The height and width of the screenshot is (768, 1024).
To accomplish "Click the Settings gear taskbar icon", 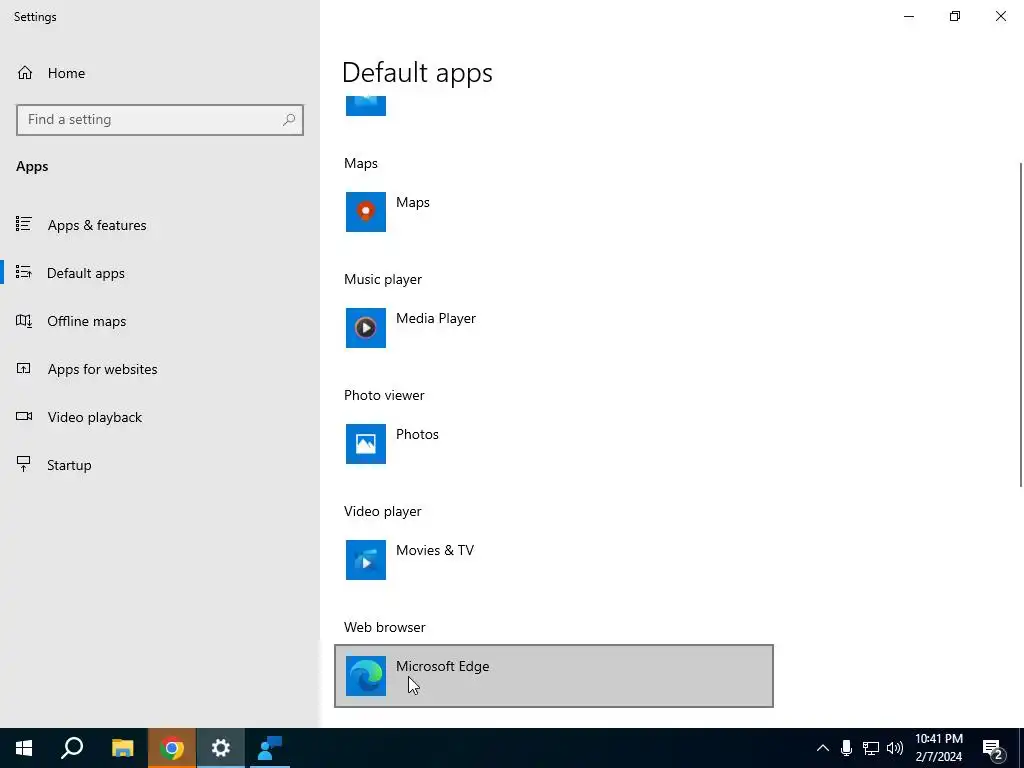I will (x=221, y=748).
